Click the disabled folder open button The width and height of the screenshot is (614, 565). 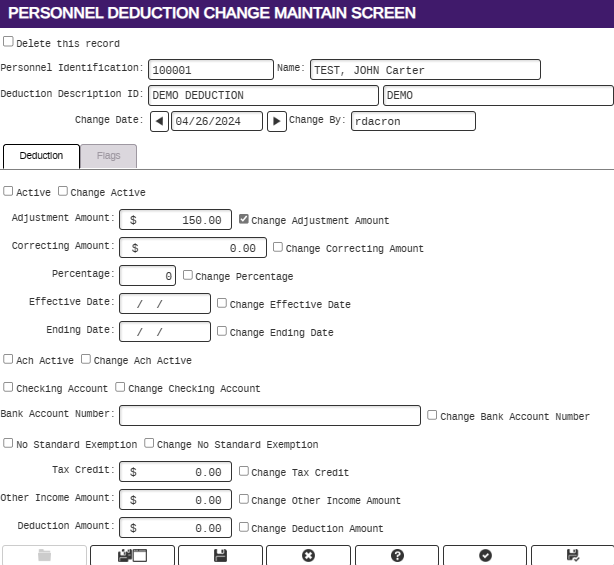point(44,555)
